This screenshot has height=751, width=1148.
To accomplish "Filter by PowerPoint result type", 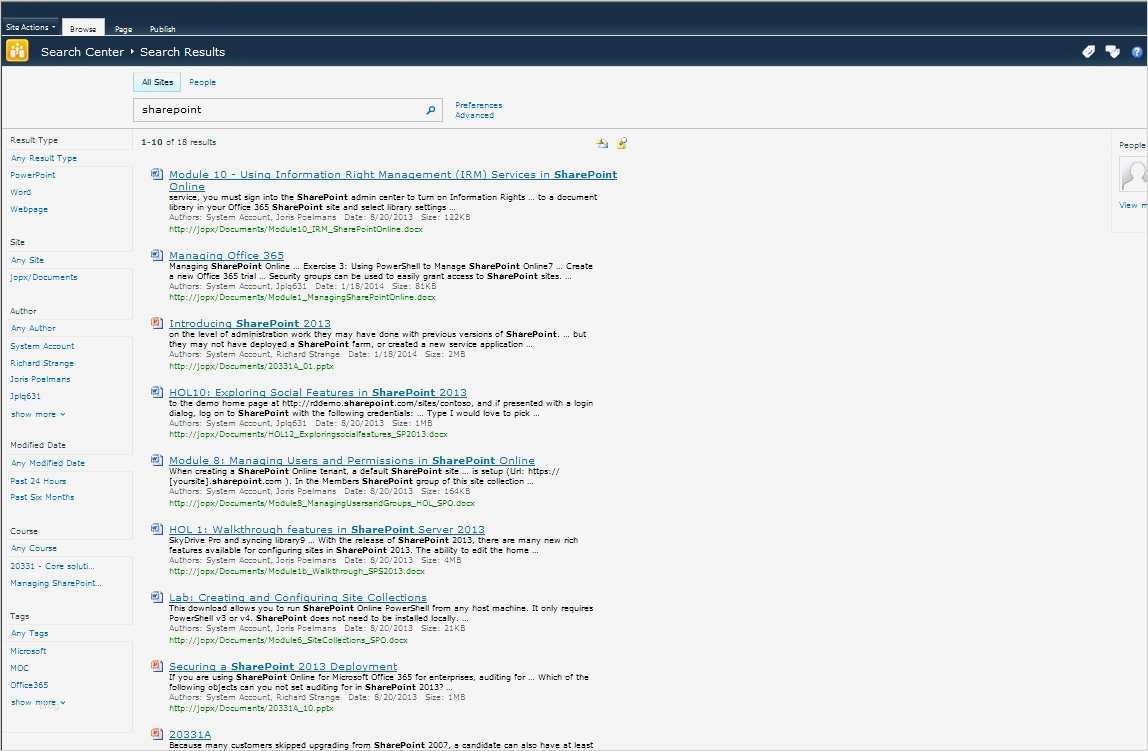I will (x=33, y=175).
